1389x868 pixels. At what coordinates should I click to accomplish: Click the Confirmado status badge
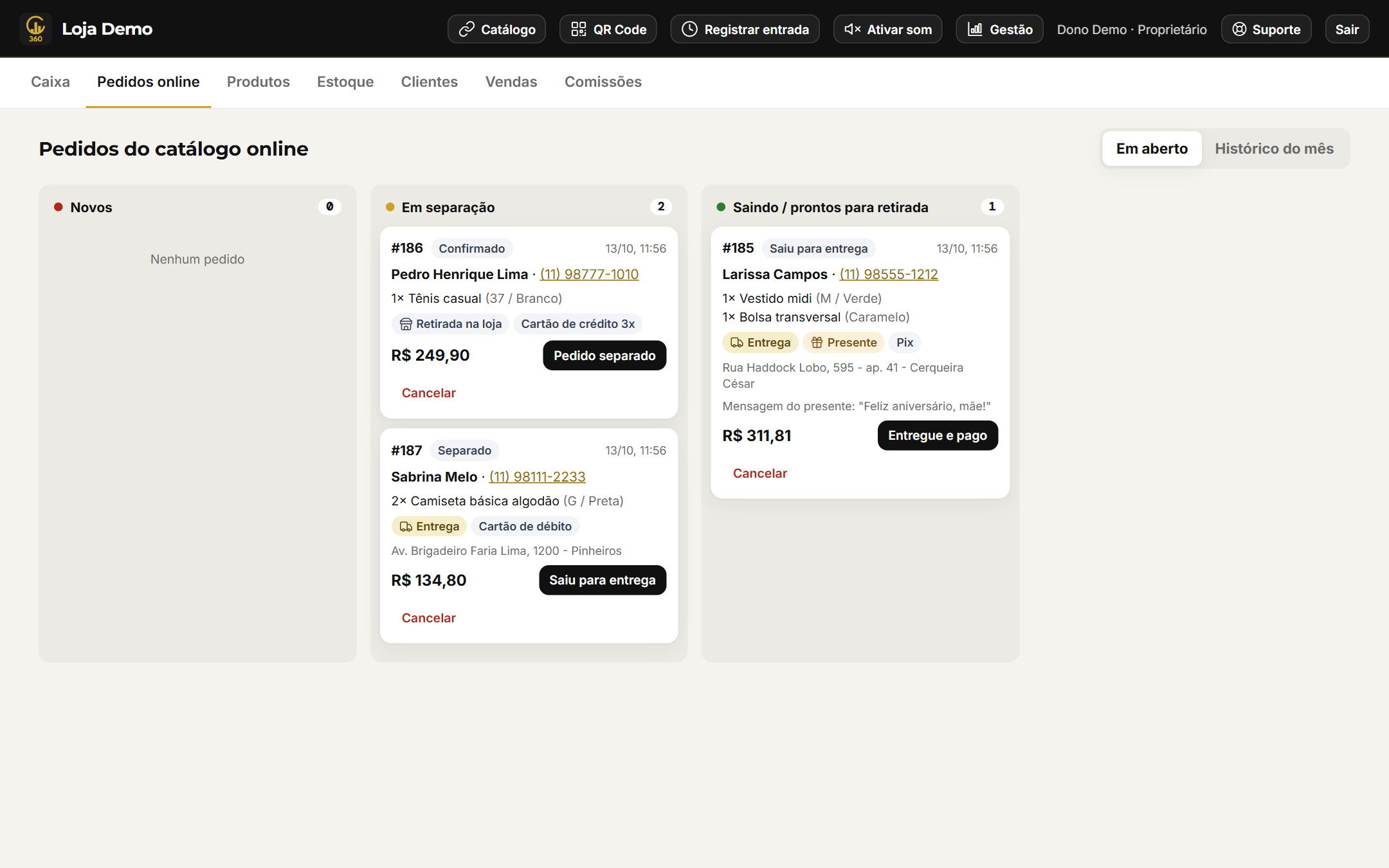pos(471,249)
